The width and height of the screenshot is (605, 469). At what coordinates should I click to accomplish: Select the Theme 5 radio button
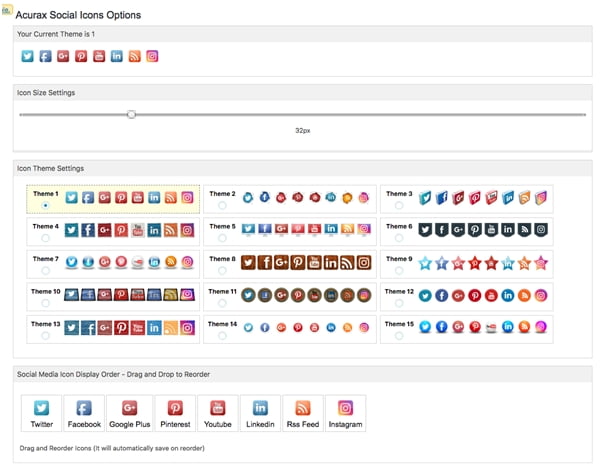[222, 238]
